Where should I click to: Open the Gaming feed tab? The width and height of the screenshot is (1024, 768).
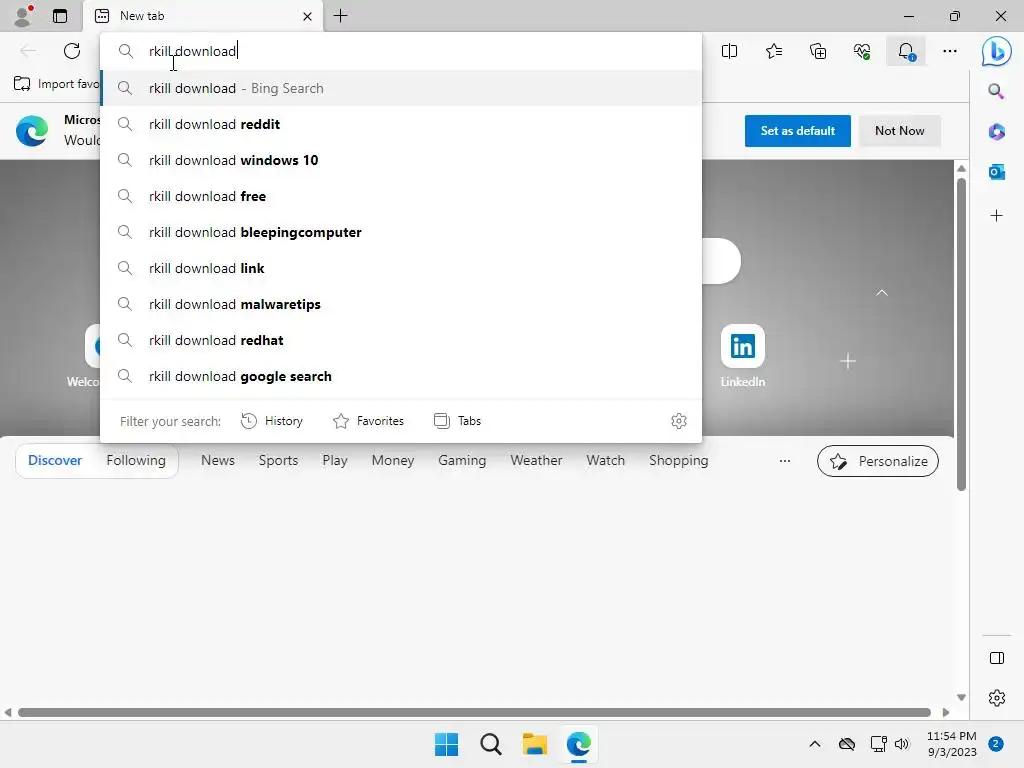[462, 460]
